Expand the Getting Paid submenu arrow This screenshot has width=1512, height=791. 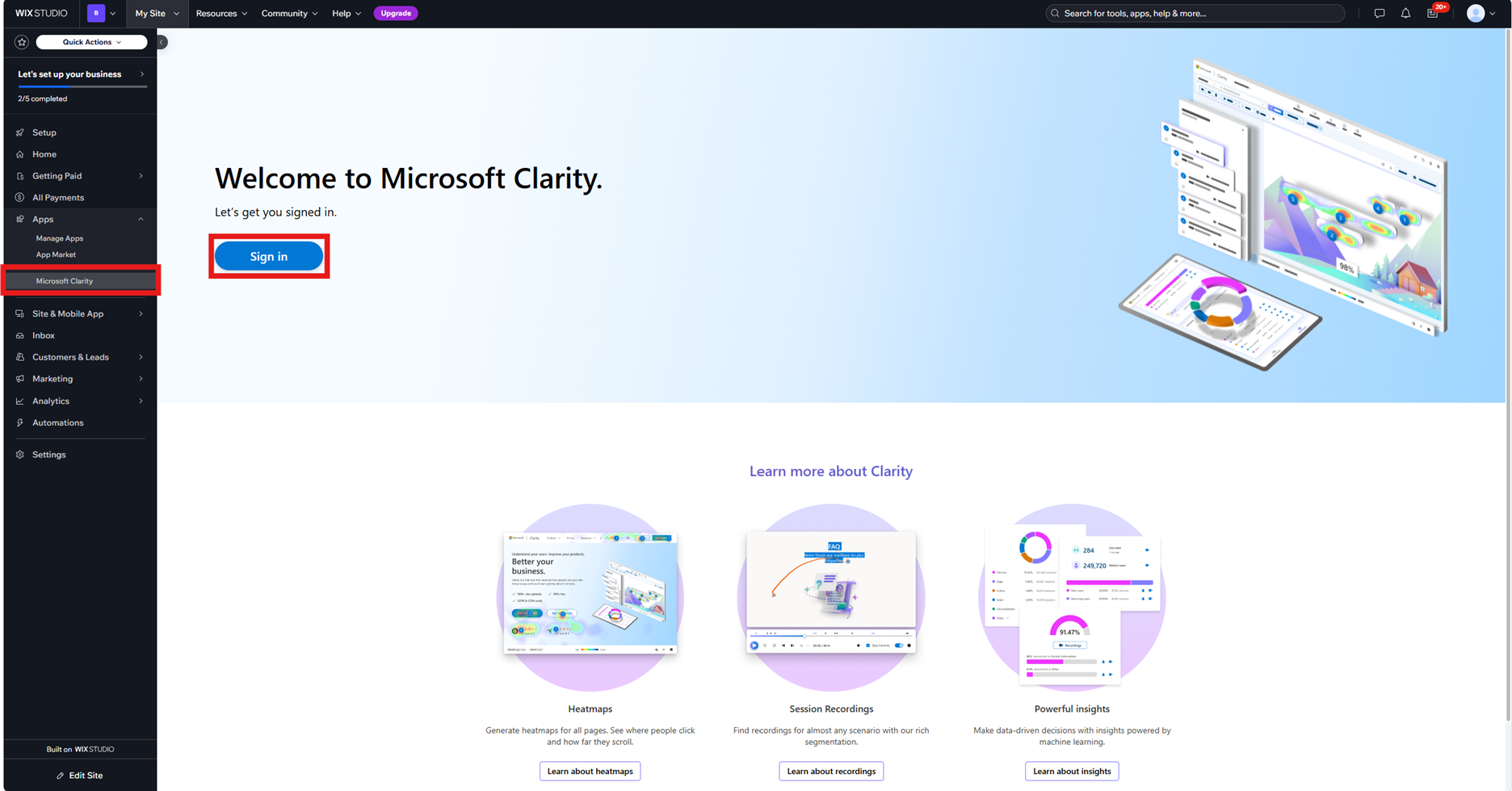point(141,176)
